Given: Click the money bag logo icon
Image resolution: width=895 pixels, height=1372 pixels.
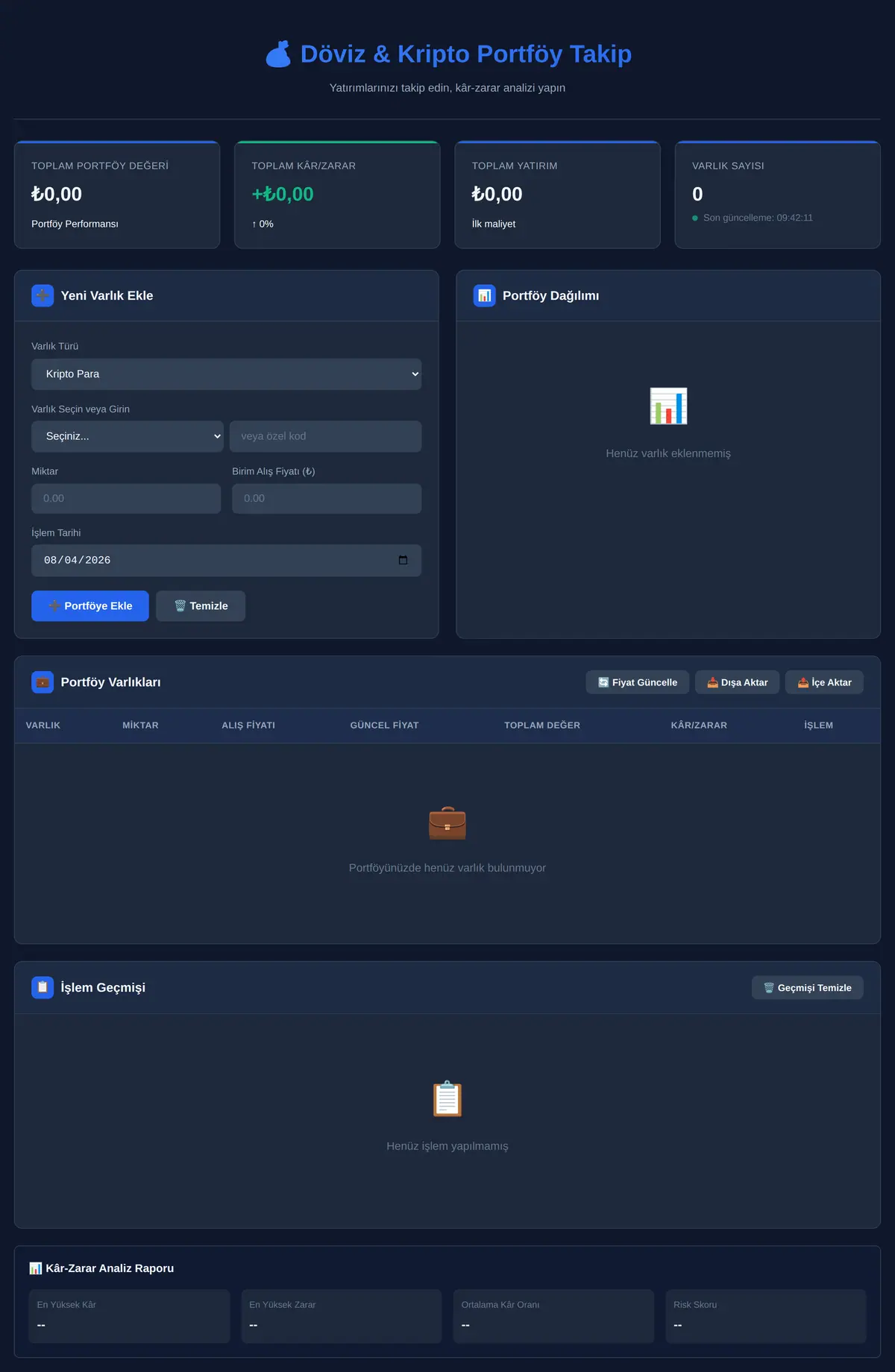Looking at the screenshot, I should 278,54.
